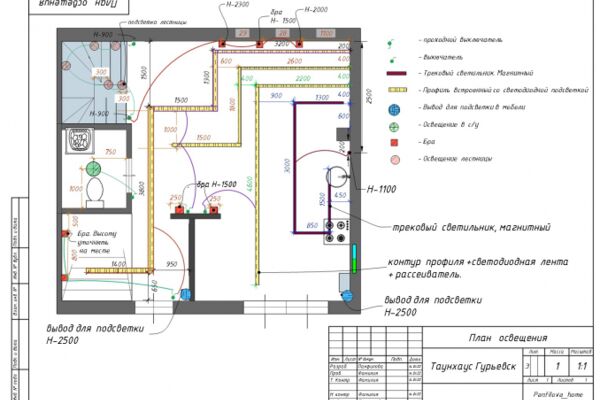Click the "Освещение в с/у" legend label
This screenshot has width=600, height=400.
tap(448, 124)
